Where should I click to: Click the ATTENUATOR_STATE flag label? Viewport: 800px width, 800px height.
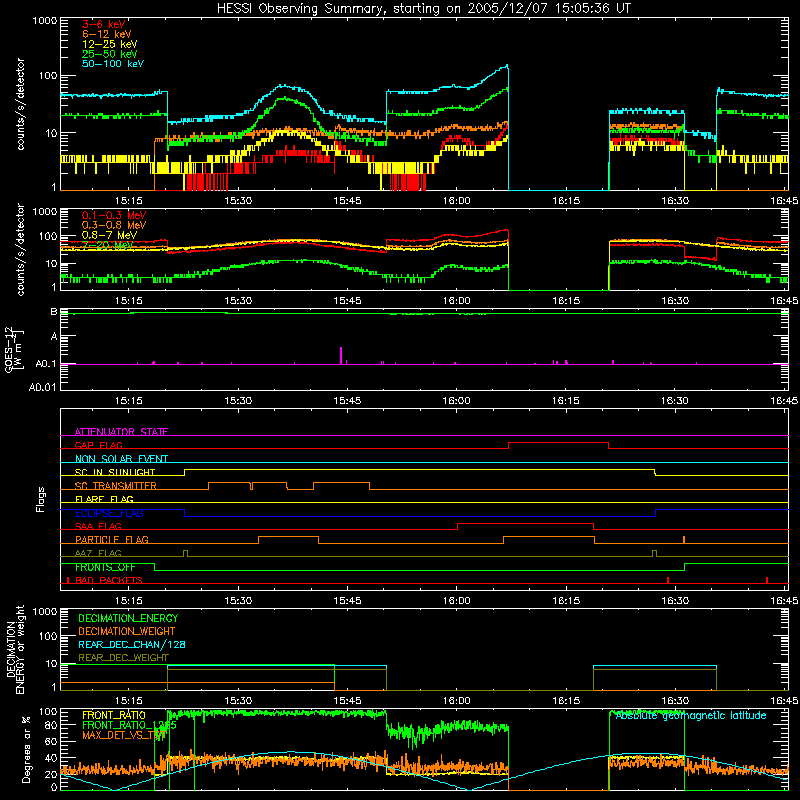point(121,432)
